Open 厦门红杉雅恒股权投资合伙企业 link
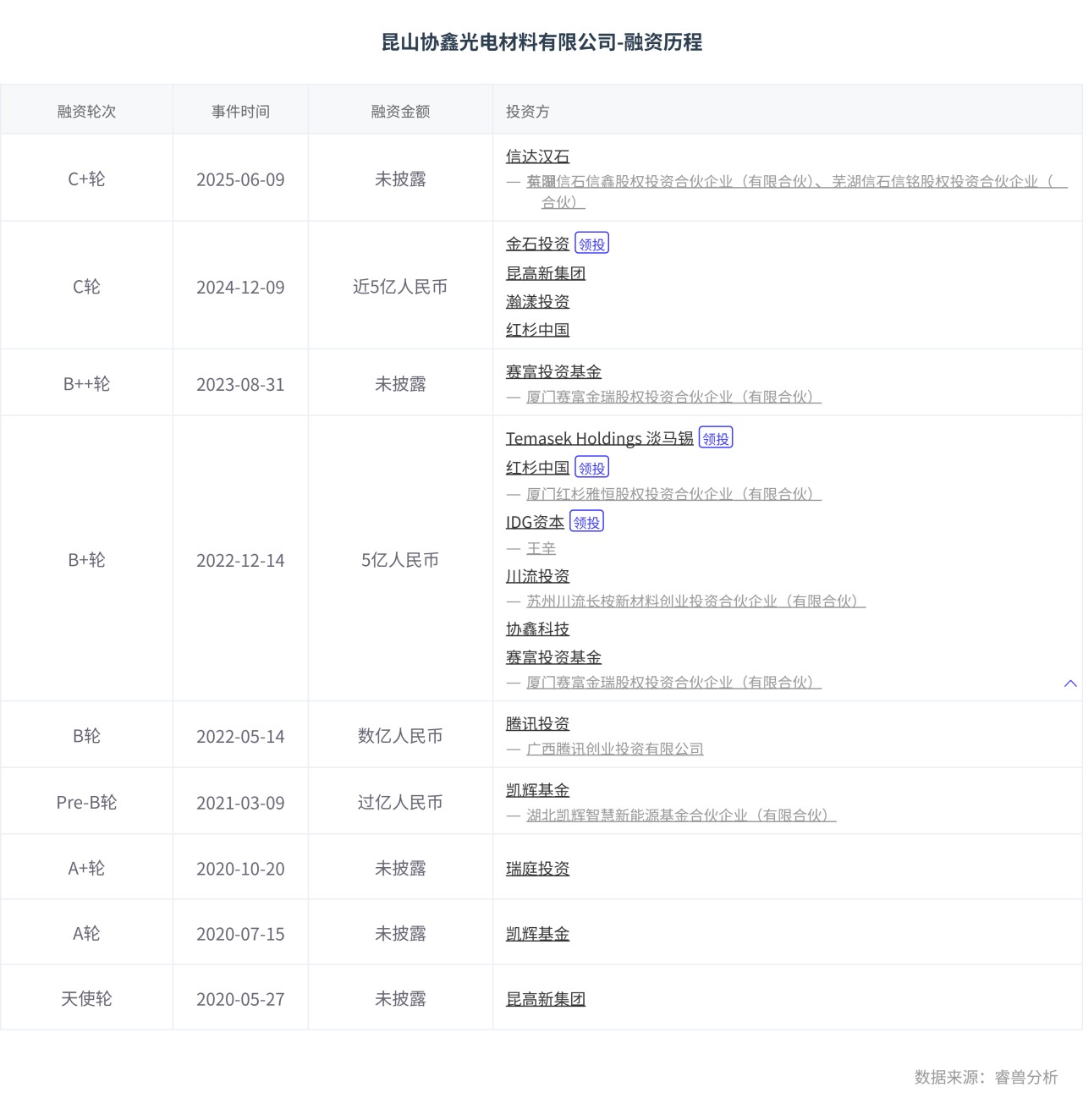 click(x=673, y=494)
